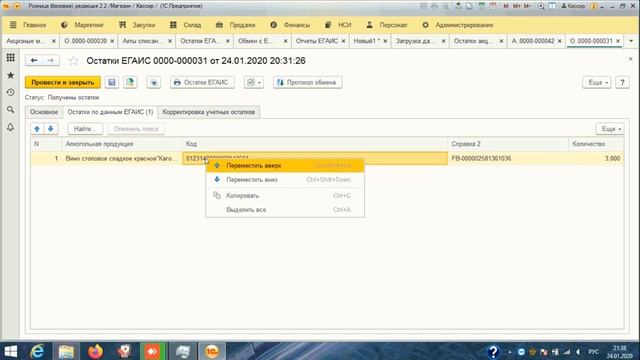The width and height of the screenshot is (640, 360).
Task: Go back with the left arrow
Action: point(34,60)
